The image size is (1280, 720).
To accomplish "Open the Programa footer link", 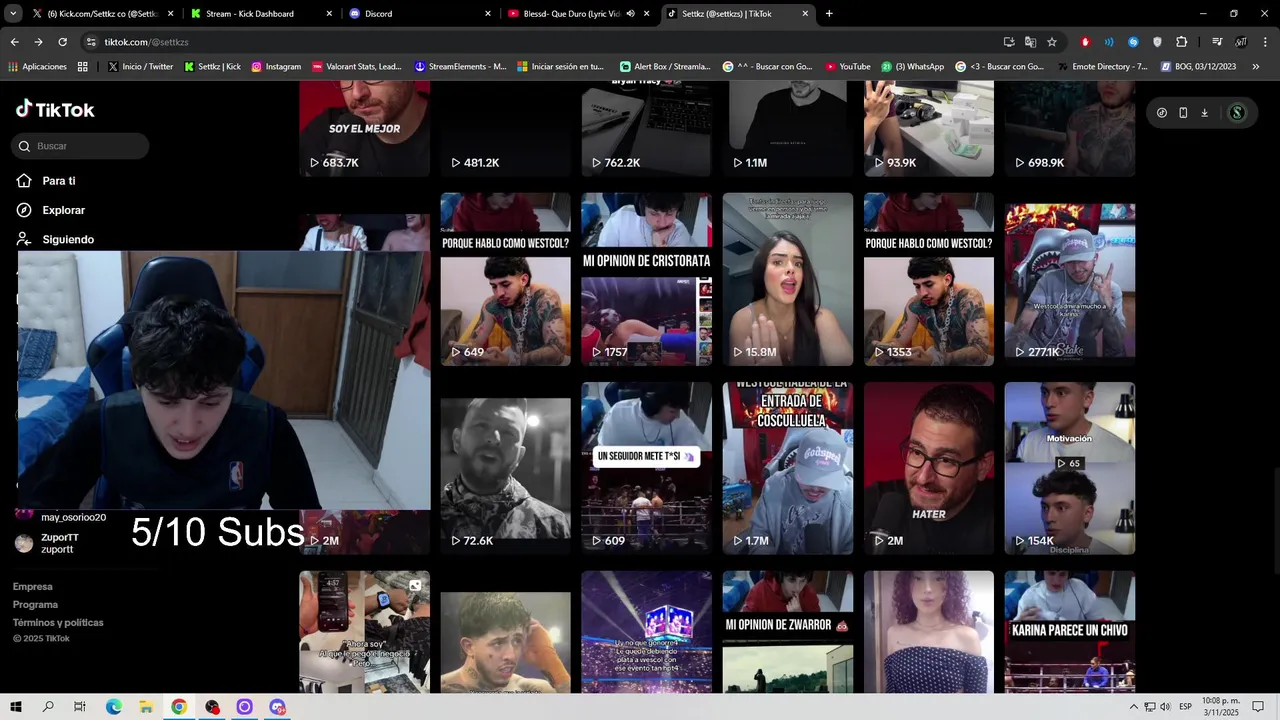I will [x=35, y=605].
